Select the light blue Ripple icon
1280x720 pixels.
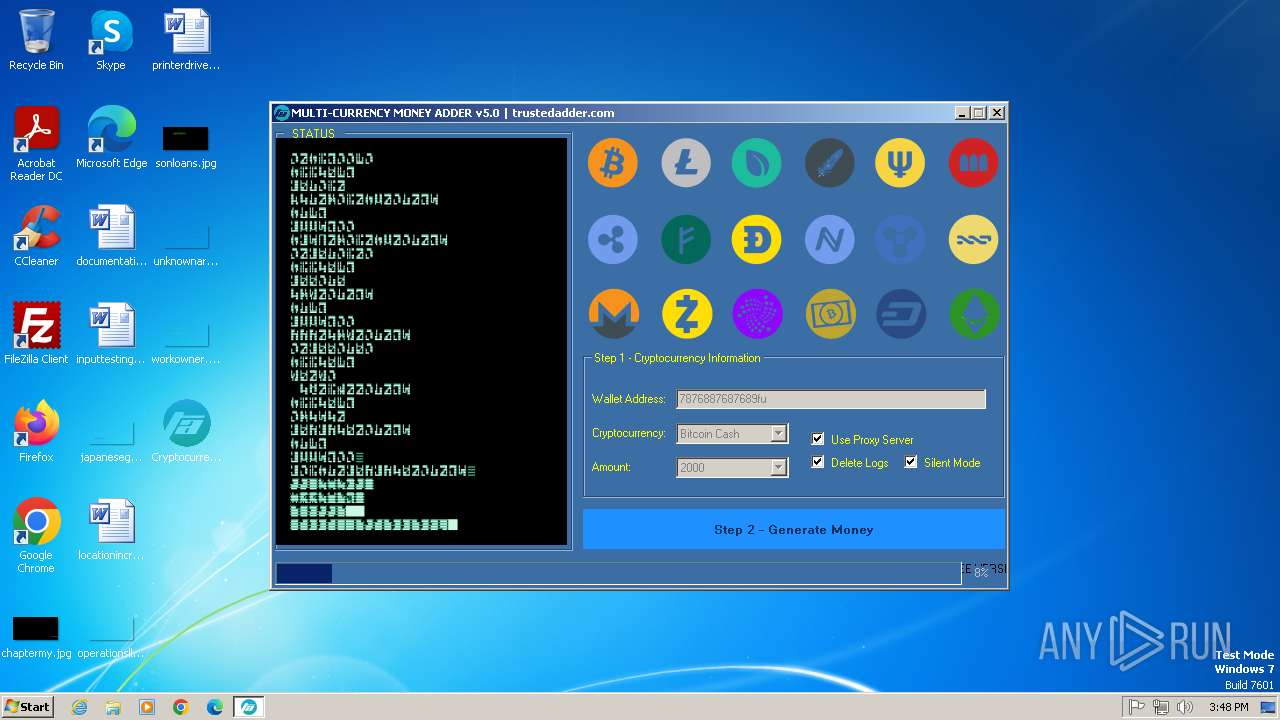click(x=612, y=239)
